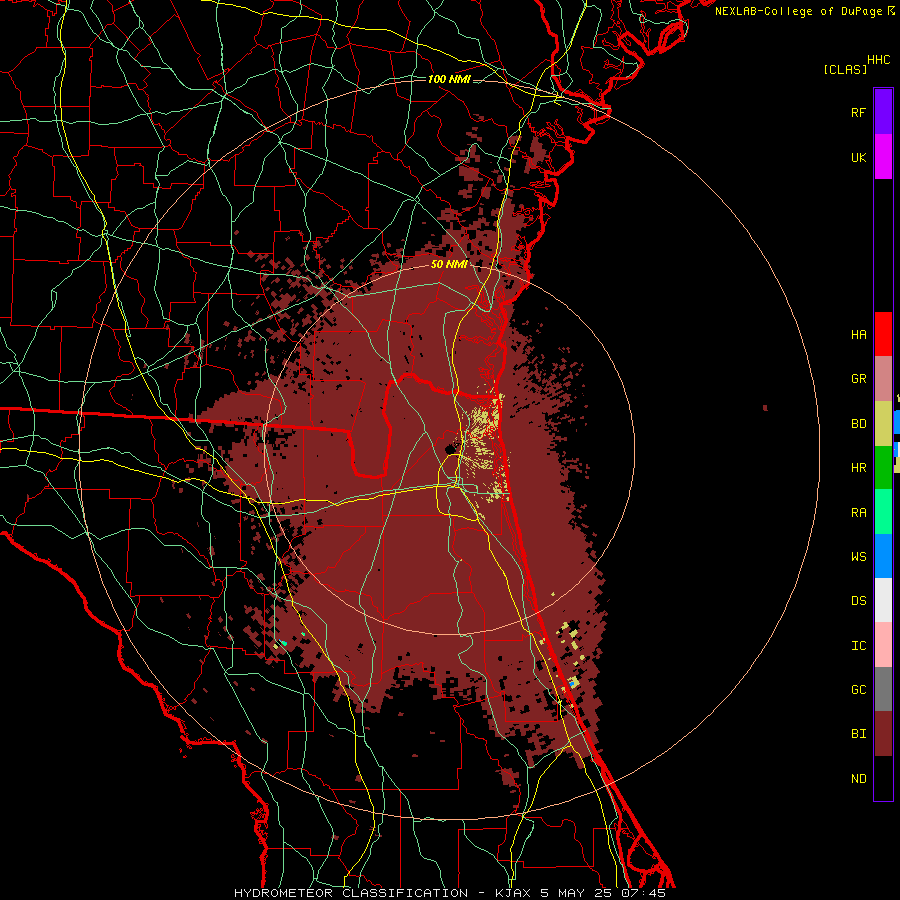Click the RA legend label
This screenshot has height=900, width=900.
[x=858, y=513]
